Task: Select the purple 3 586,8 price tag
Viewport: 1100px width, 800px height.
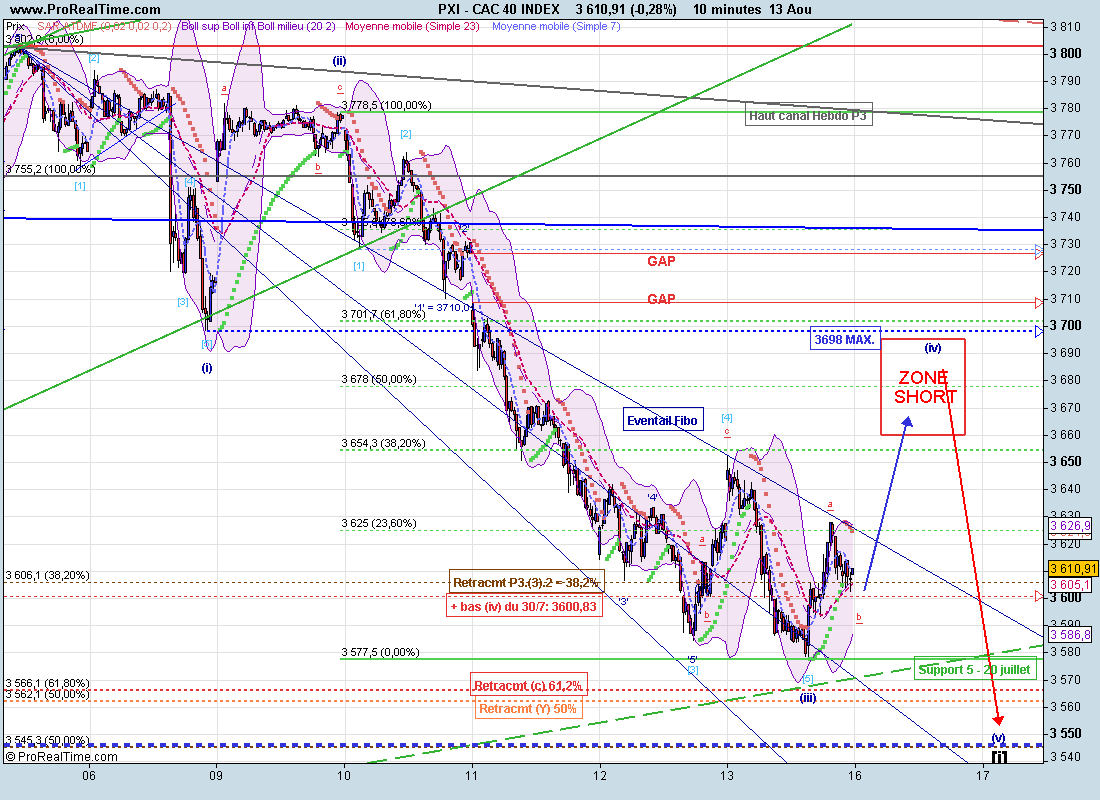Action: [1070, 634]
